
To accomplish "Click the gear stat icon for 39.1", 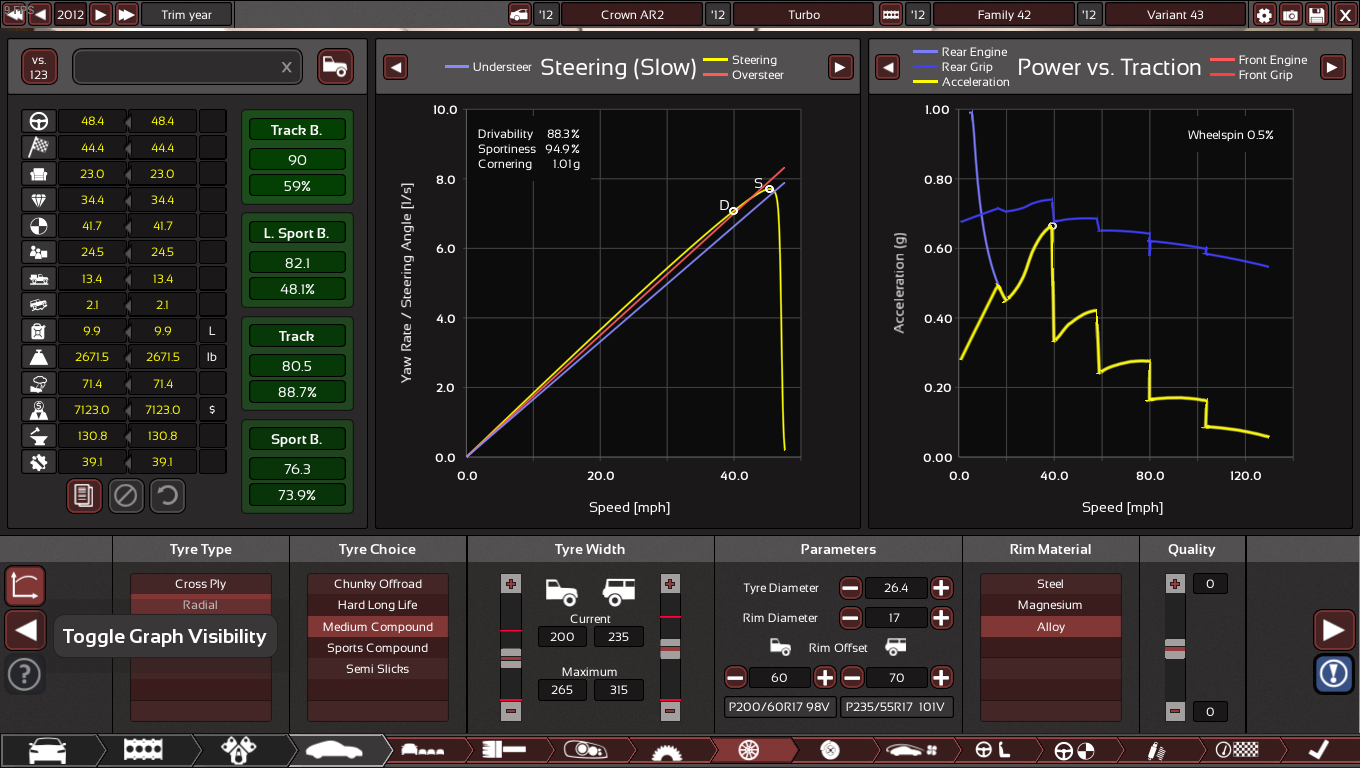I will 39,462.
